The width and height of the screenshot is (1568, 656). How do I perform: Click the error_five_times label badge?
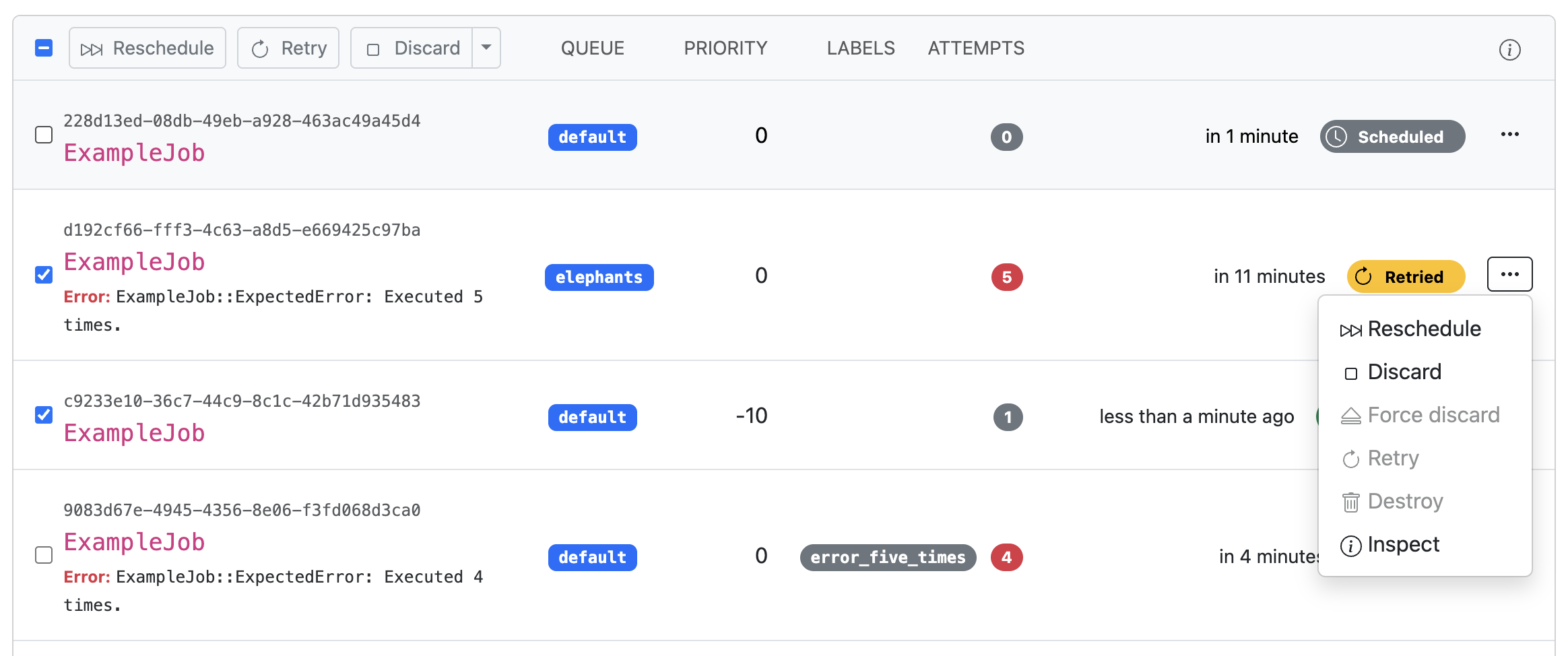point(887,557)
